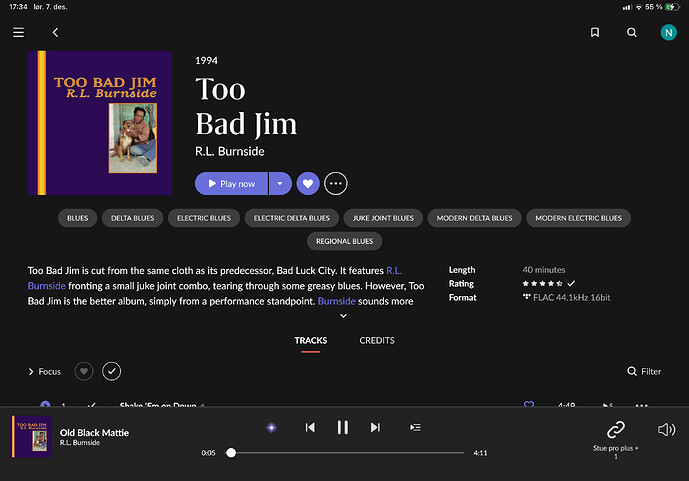The height and width of the screenshot is (481, 689).
Task: Click the 1994 release year
Action: coord(207,61)
